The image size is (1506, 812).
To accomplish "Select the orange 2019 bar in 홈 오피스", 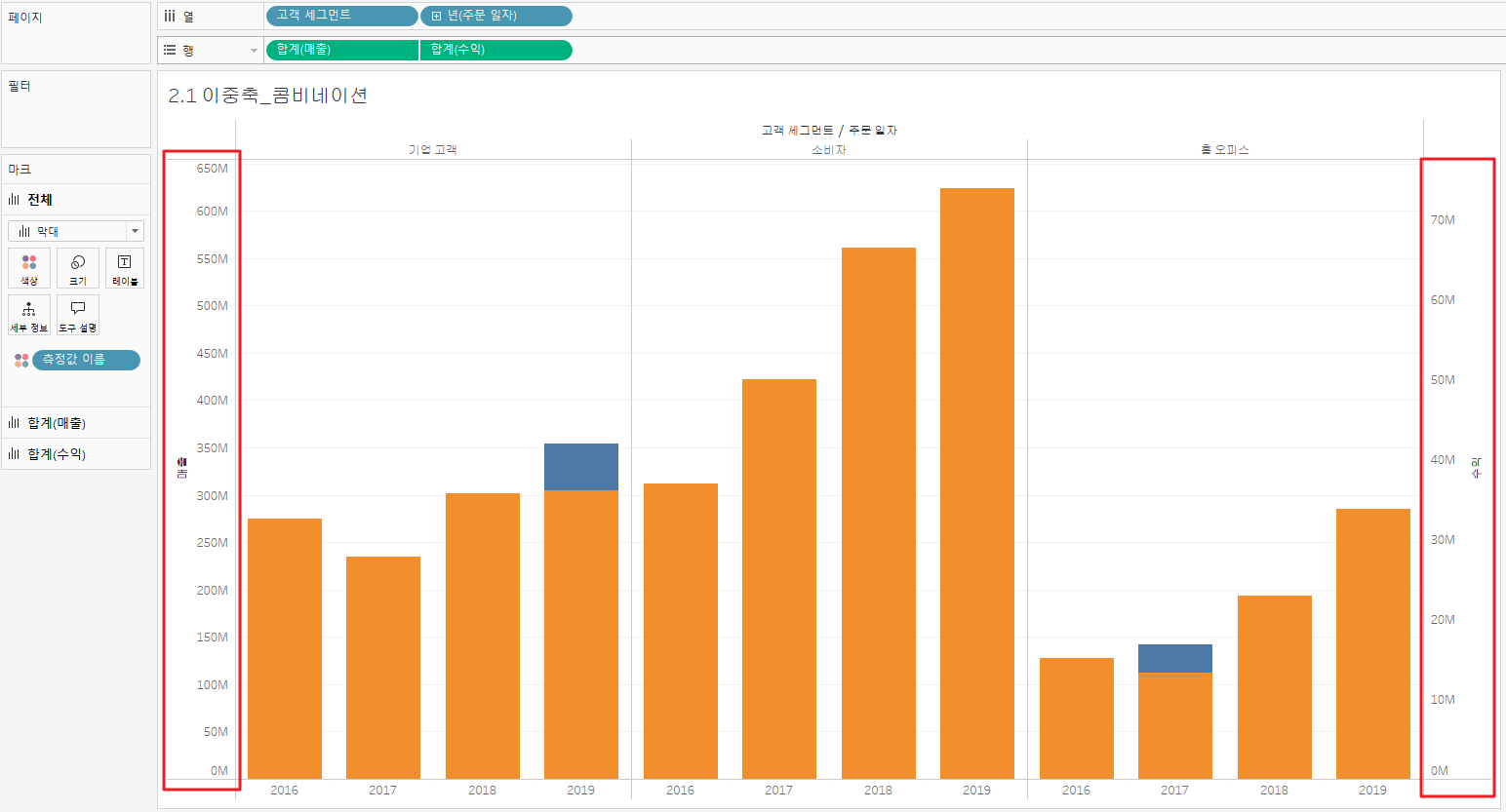I will click(x=1373, y=643).
